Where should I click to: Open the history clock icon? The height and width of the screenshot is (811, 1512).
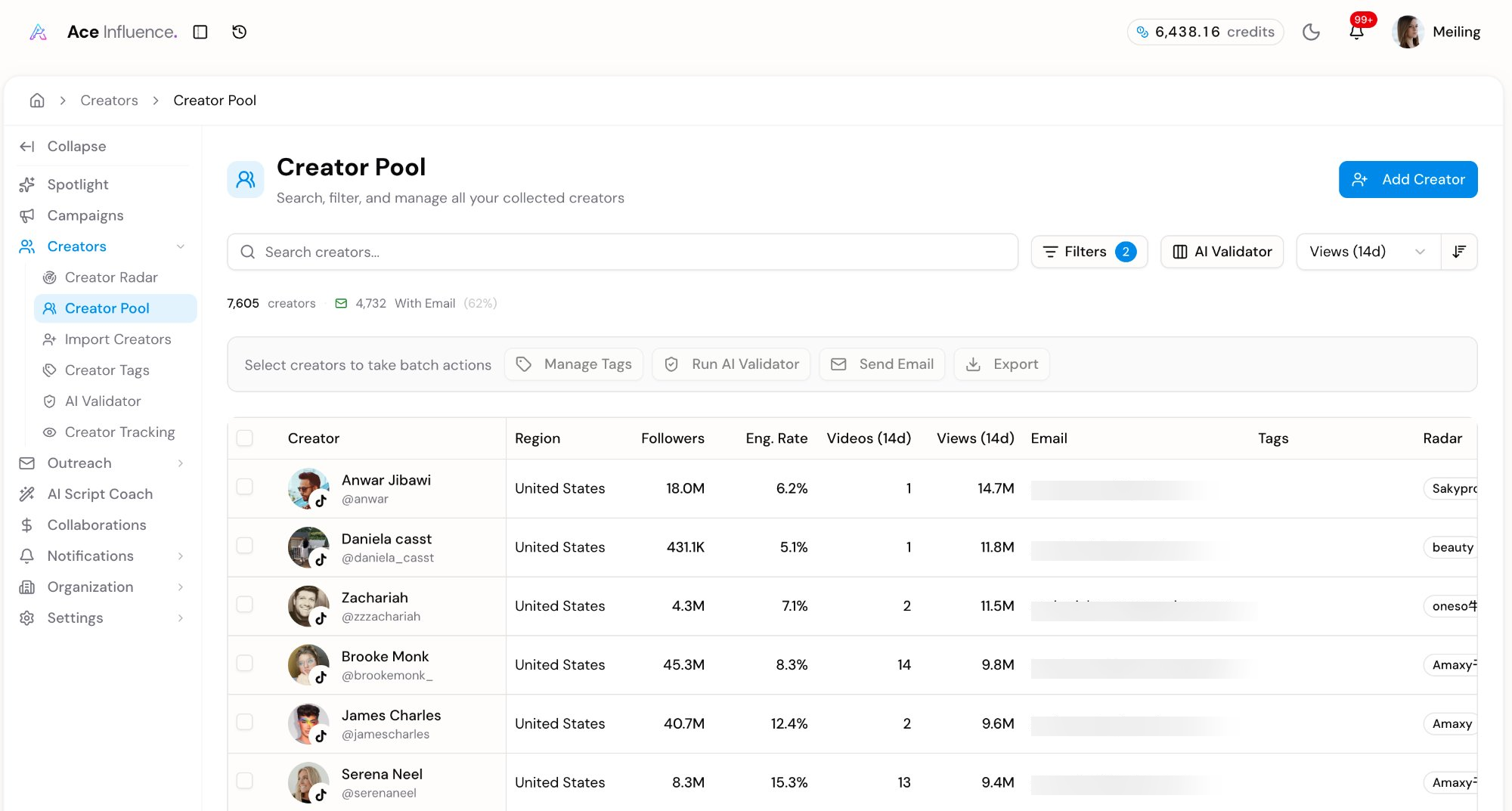(x=239, y=32)
